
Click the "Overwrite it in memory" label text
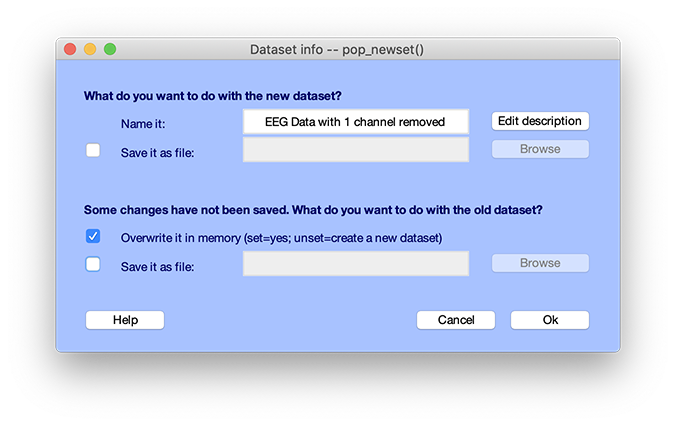(x=281, y=238)
